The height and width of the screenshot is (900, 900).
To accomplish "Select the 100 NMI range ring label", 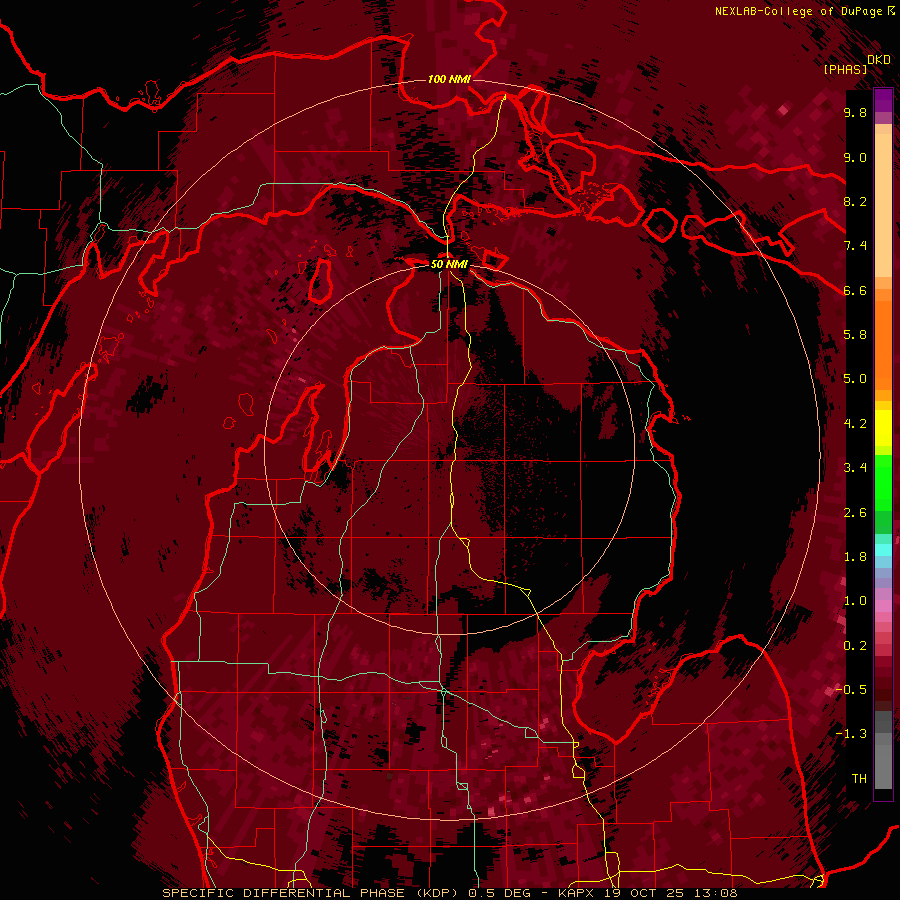I will [x=449, y=79].
